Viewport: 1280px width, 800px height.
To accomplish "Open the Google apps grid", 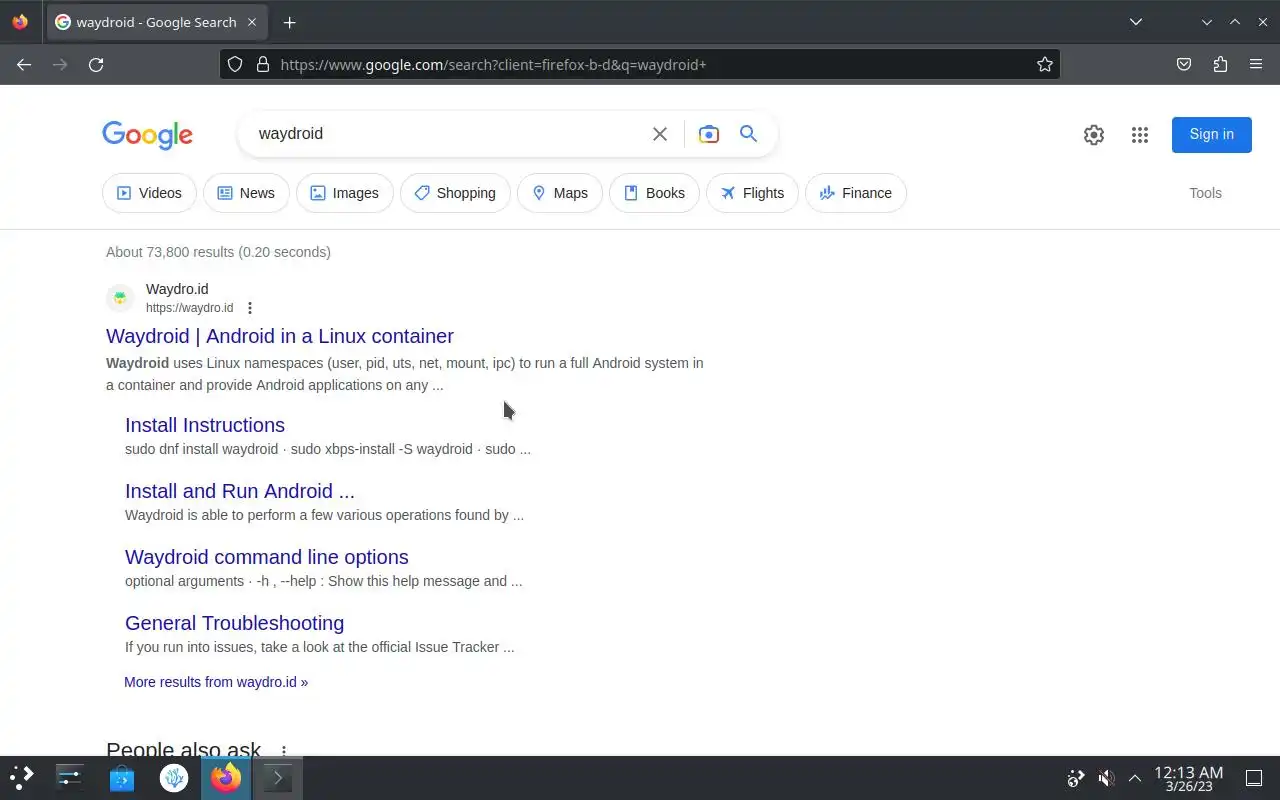I will click(1140, 135).
